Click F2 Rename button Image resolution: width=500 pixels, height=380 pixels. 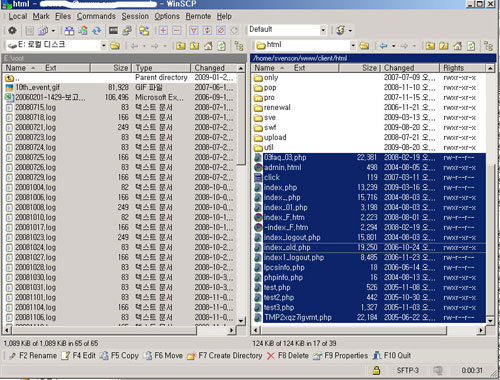(33, 356)
